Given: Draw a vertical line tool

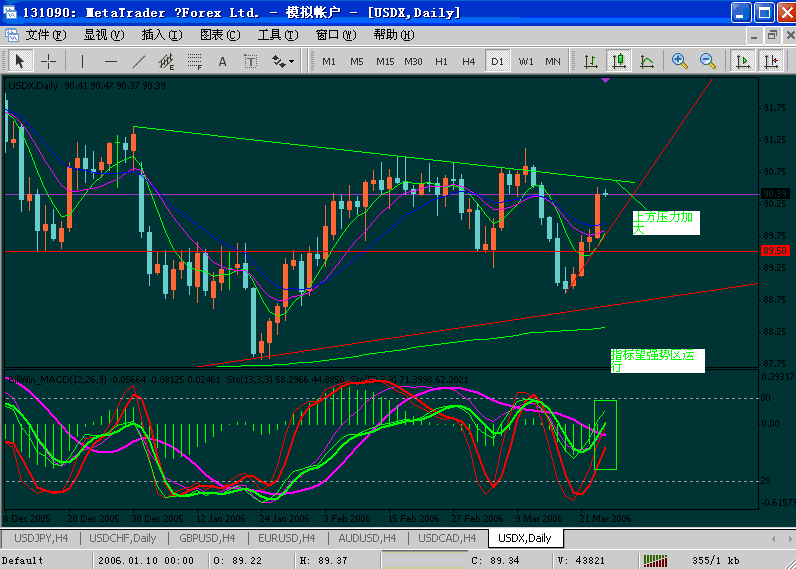Looking at the screenshot, I should [x=82, y=61].
